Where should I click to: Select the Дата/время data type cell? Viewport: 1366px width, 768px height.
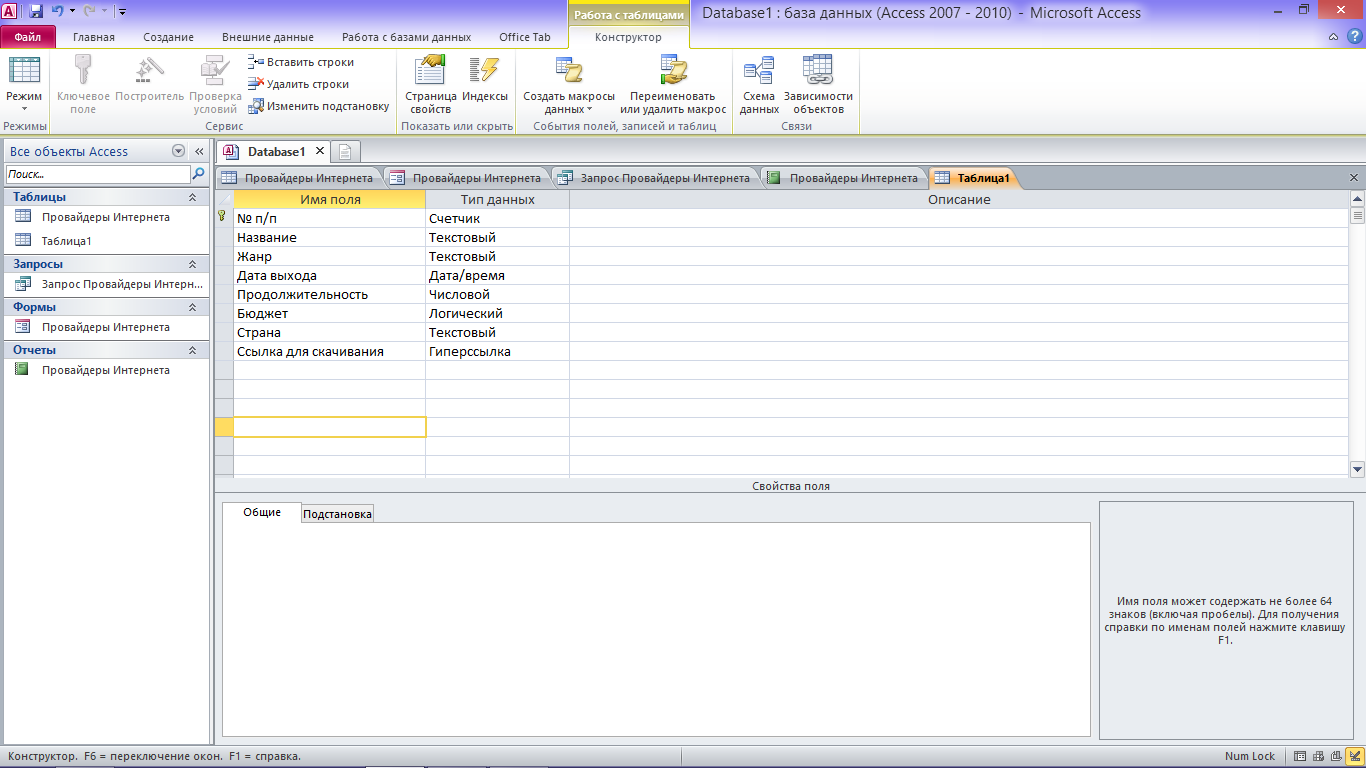tap(497, 276)
